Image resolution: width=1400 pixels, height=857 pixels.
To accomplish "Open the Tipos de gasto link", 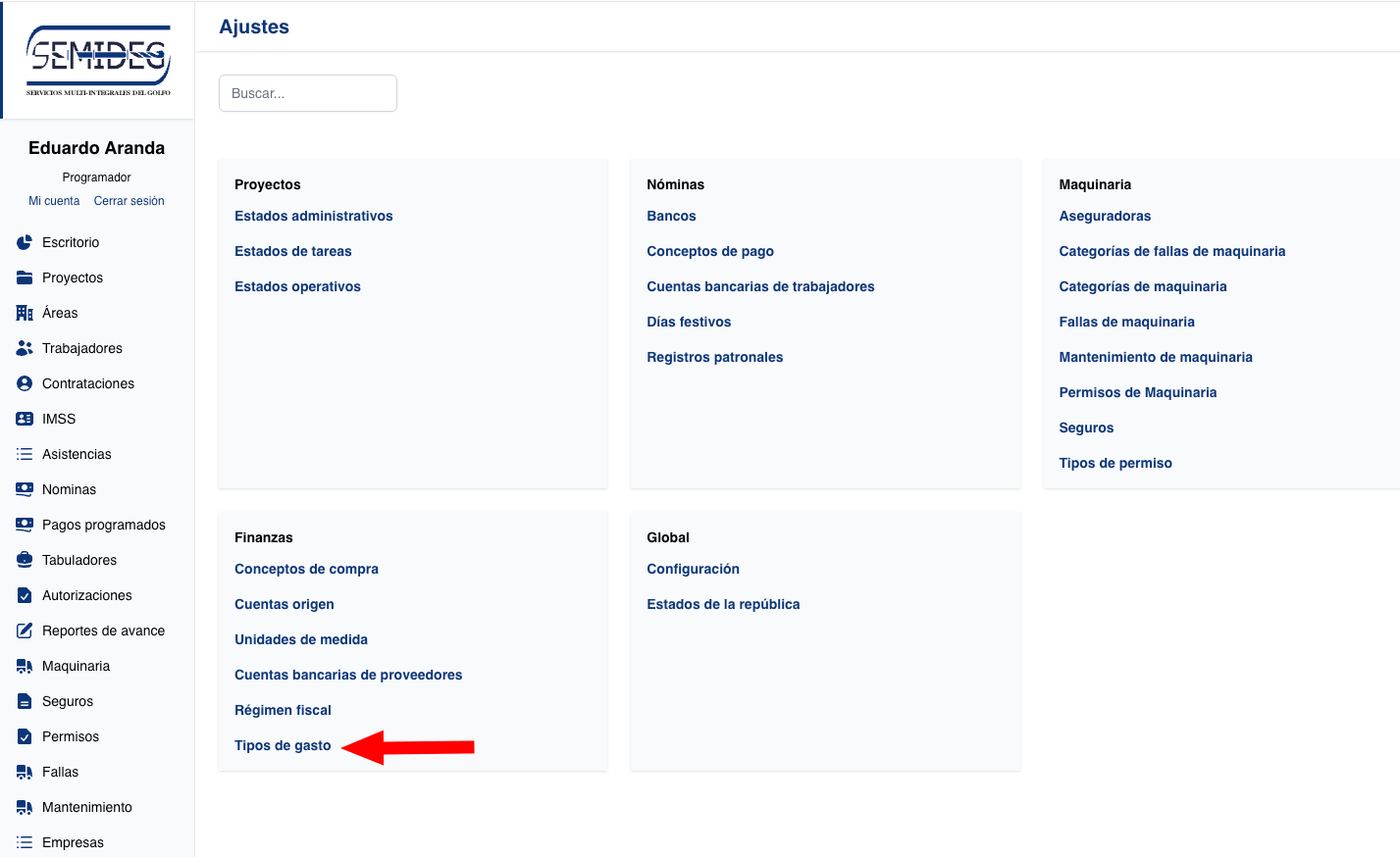I will pyautogui.click(x=283, y=745).
